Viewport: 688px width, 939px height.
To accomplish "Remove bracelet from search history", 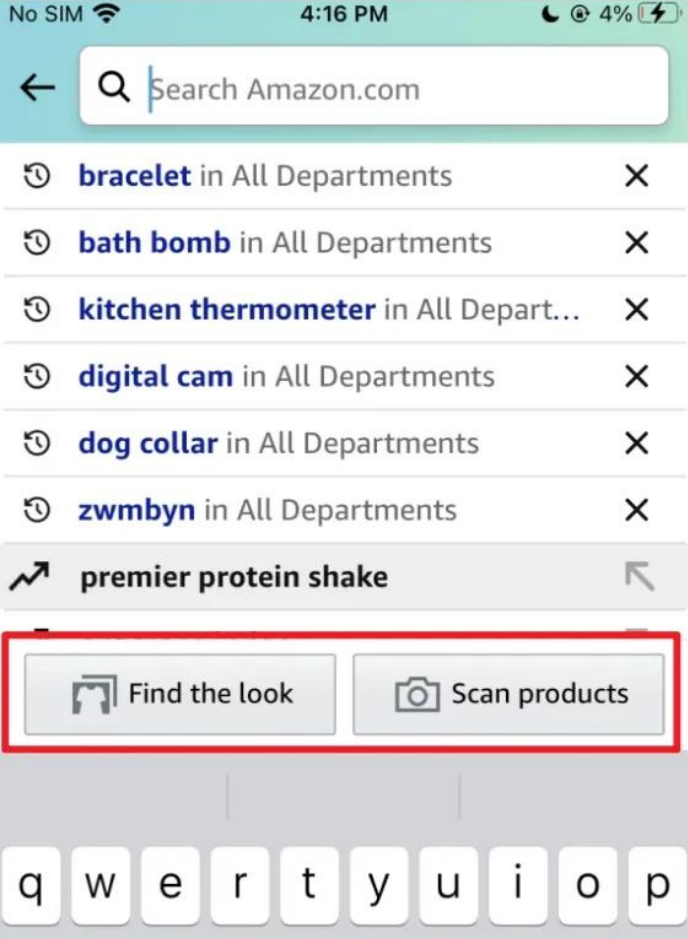I will point(636,177).
